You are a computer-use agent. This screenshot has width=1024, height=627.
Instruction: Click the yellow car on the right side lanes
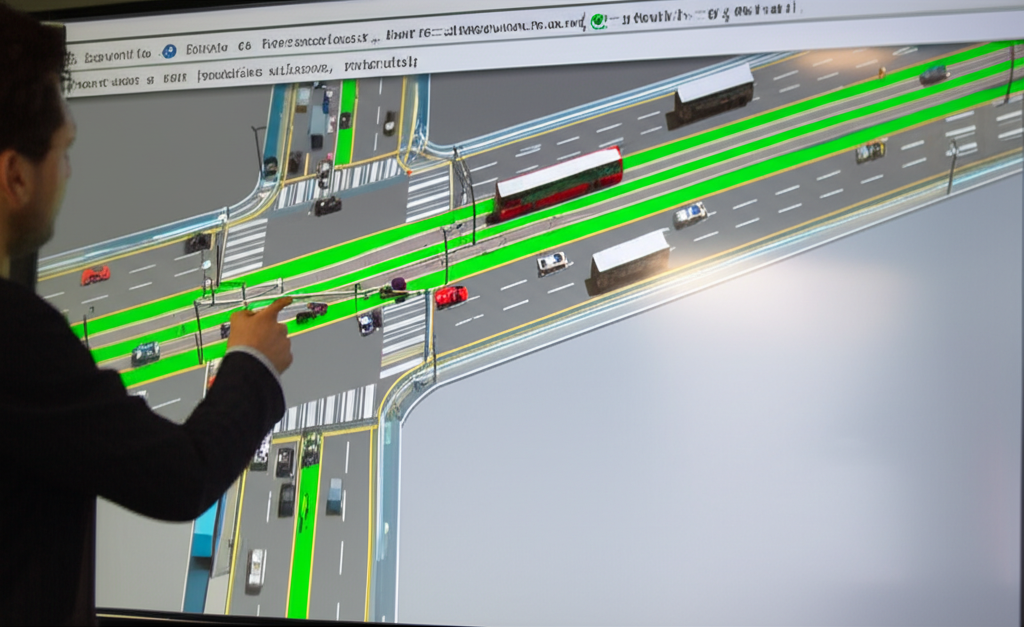click(870, 151)
